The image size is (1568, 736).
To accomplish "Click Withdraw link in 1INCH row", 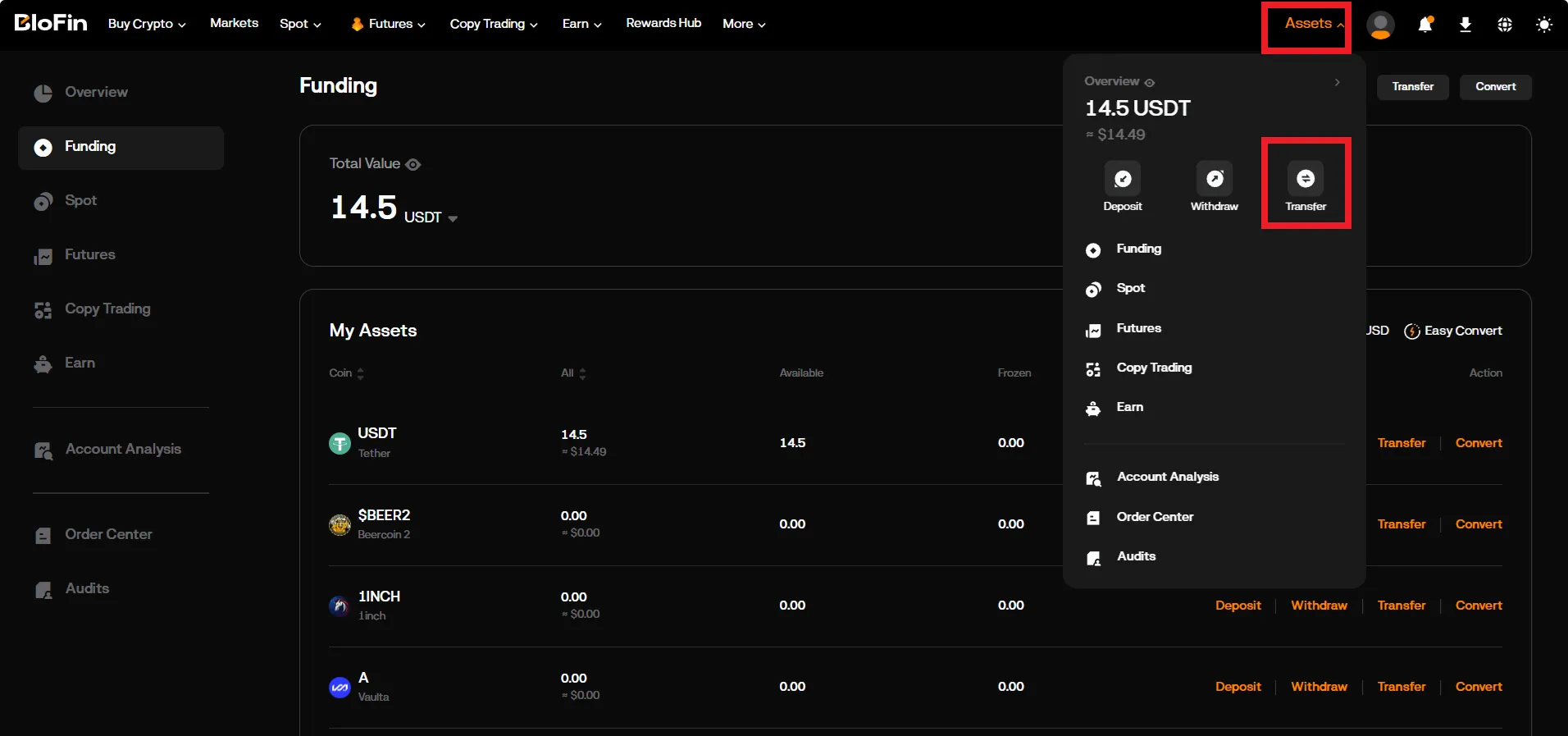I will [x=1319, y=606].
